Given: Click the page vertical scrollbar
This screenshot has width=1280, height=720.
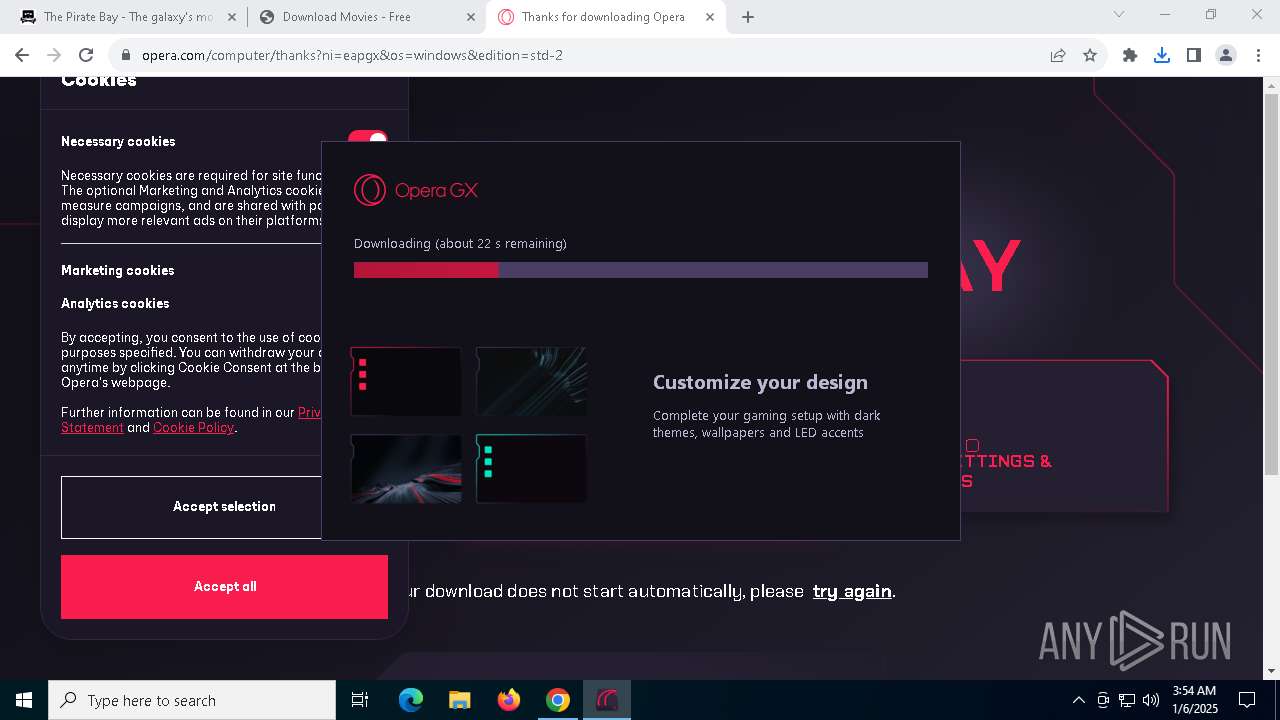Looking at the screenshot, I should pos(1271,285).
